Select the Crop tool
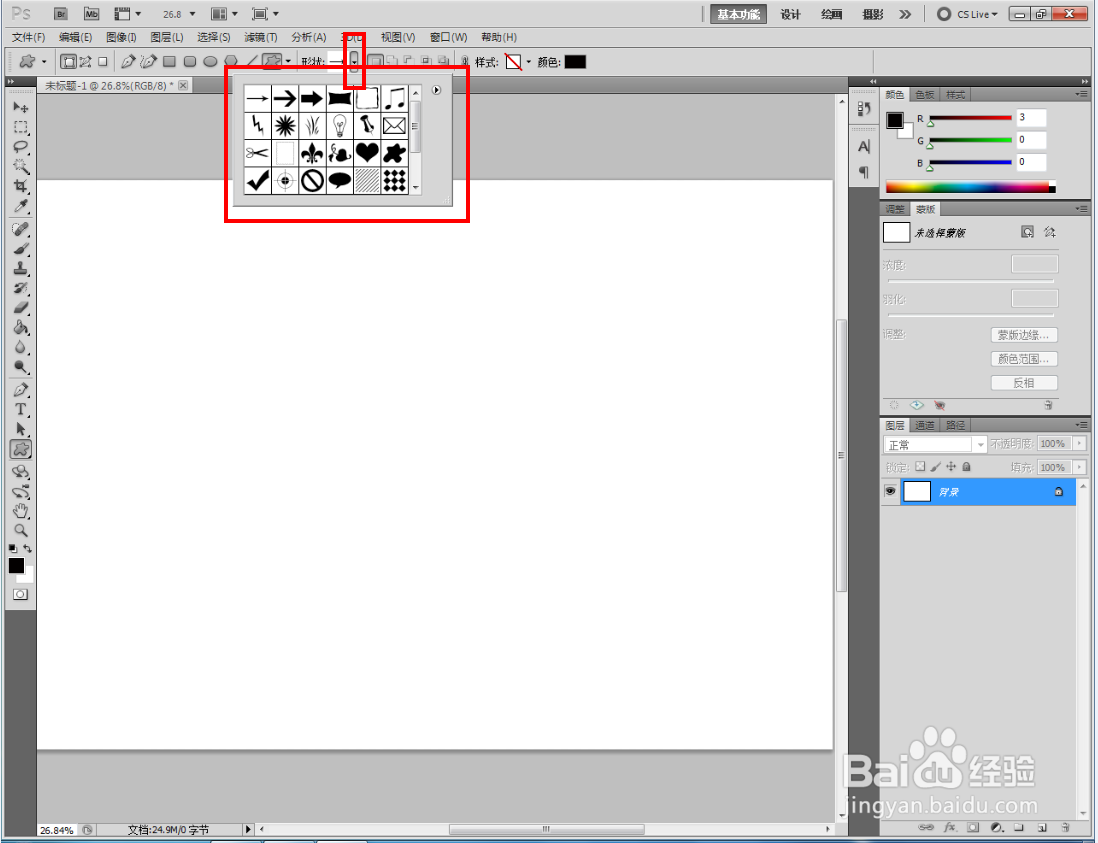Viewport: 1098px width, 843px height. click(x=21, y=186)
